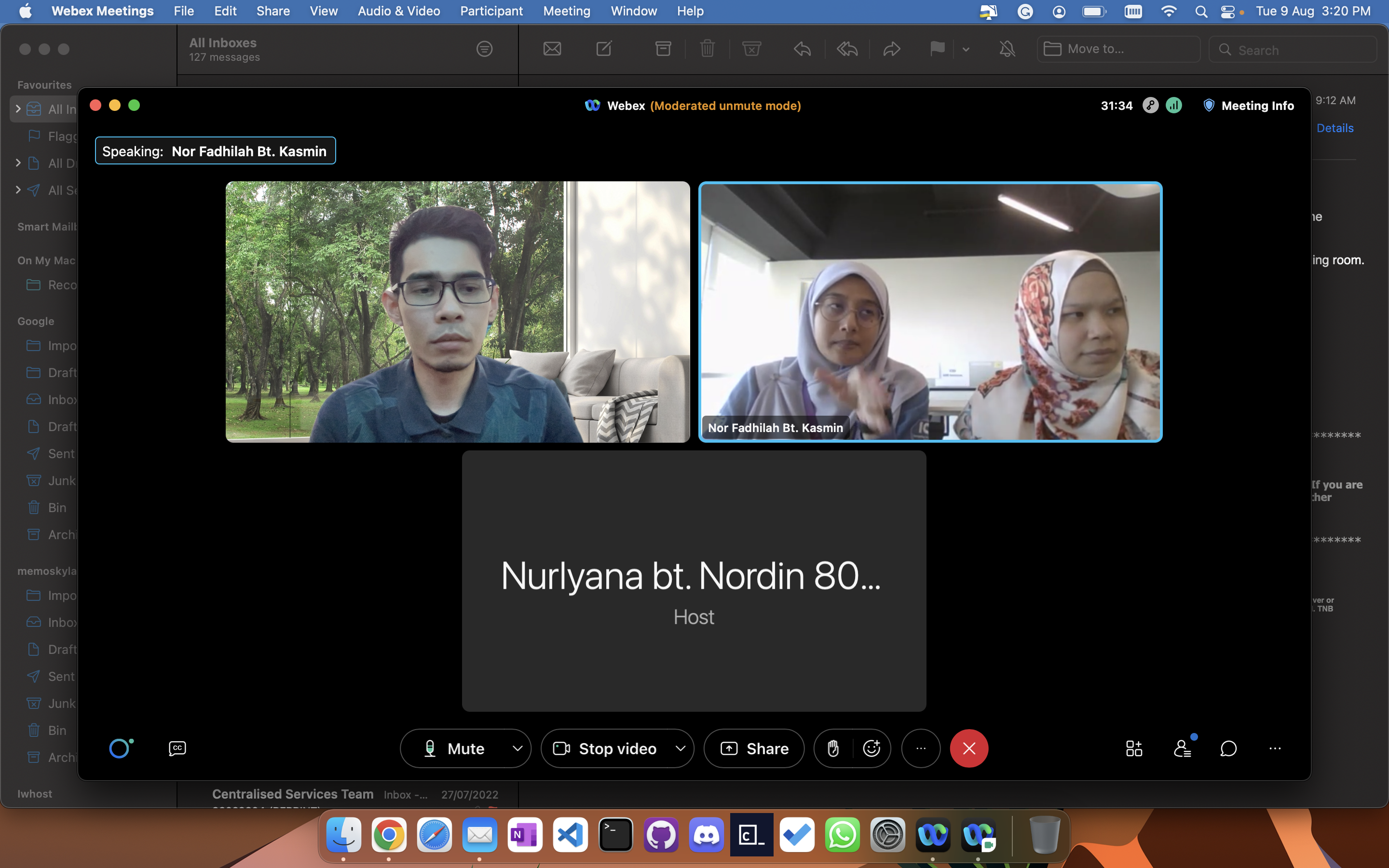Select Nor Fadhilah Bt. Kasmin video tile
This screenshot has width=1389, height=868.
click(930, 312)
